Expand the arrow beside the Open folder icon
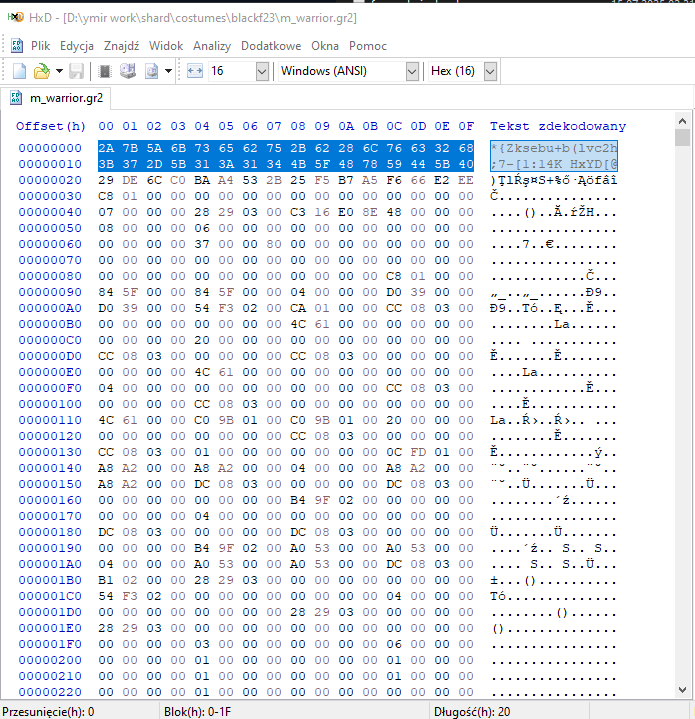This screenshot has width=695, height=719. coord(59,71)
